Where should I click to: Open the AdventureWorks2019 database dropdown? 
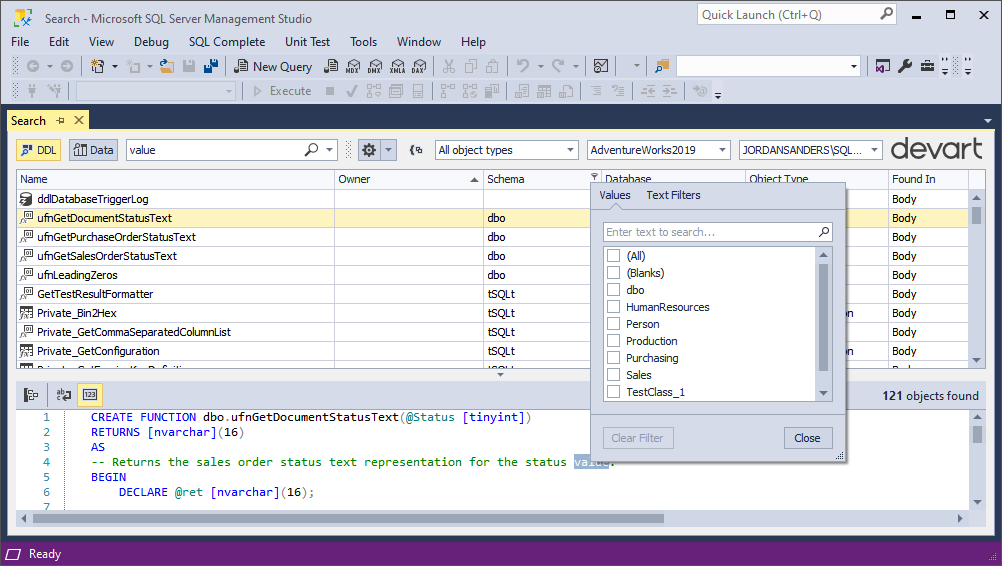coord(659,150)
